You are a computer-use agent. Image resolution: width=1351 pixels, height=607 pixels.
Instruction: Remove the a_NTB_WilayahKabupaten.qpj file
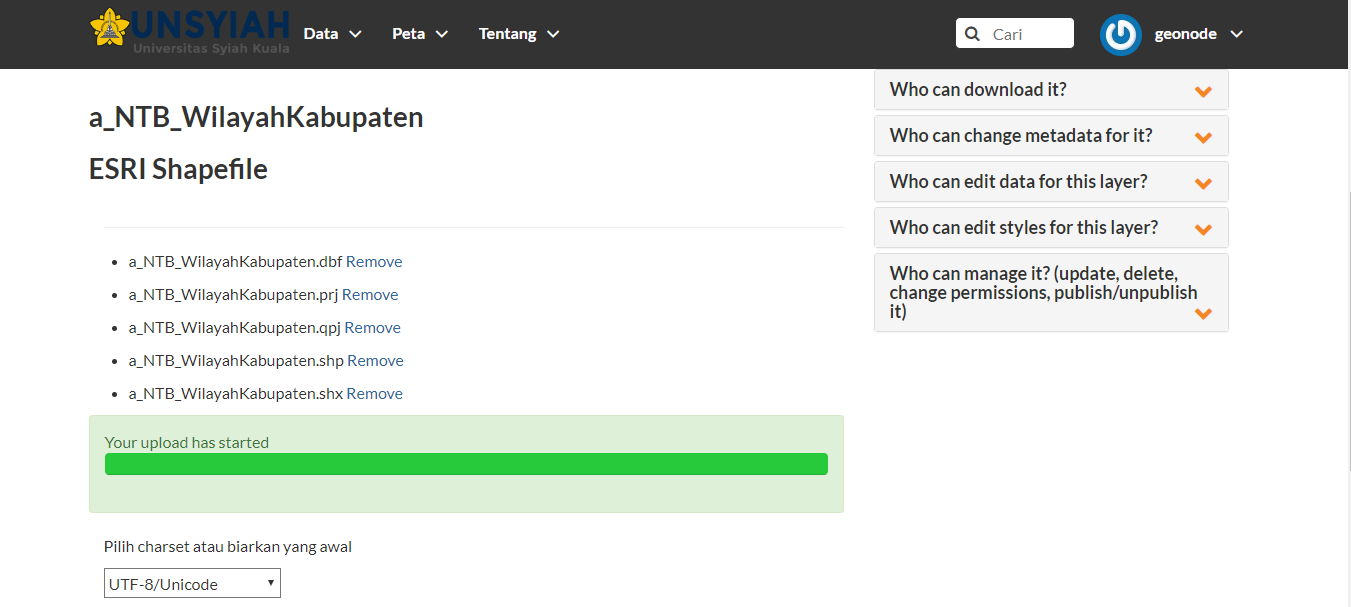(x=372, y=327)
